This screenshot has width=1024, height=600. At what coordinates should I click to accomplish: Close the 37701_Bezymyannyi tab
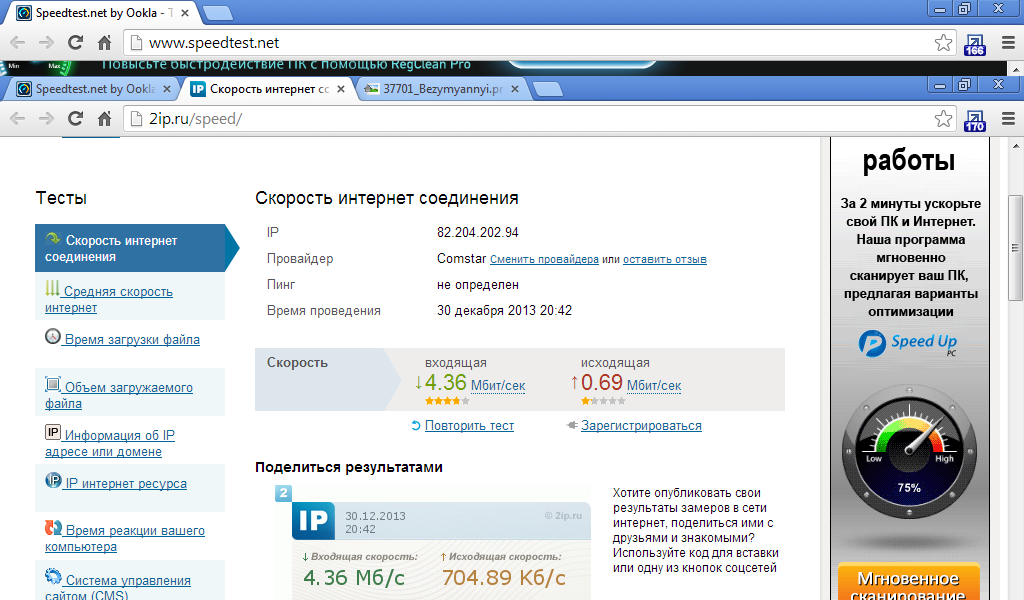point(515,89)
